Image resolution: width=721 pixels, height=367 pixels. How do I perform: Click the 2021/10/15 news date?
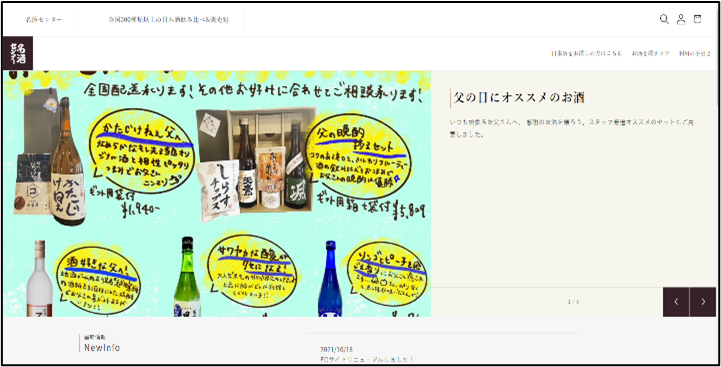tap(337, 350)
